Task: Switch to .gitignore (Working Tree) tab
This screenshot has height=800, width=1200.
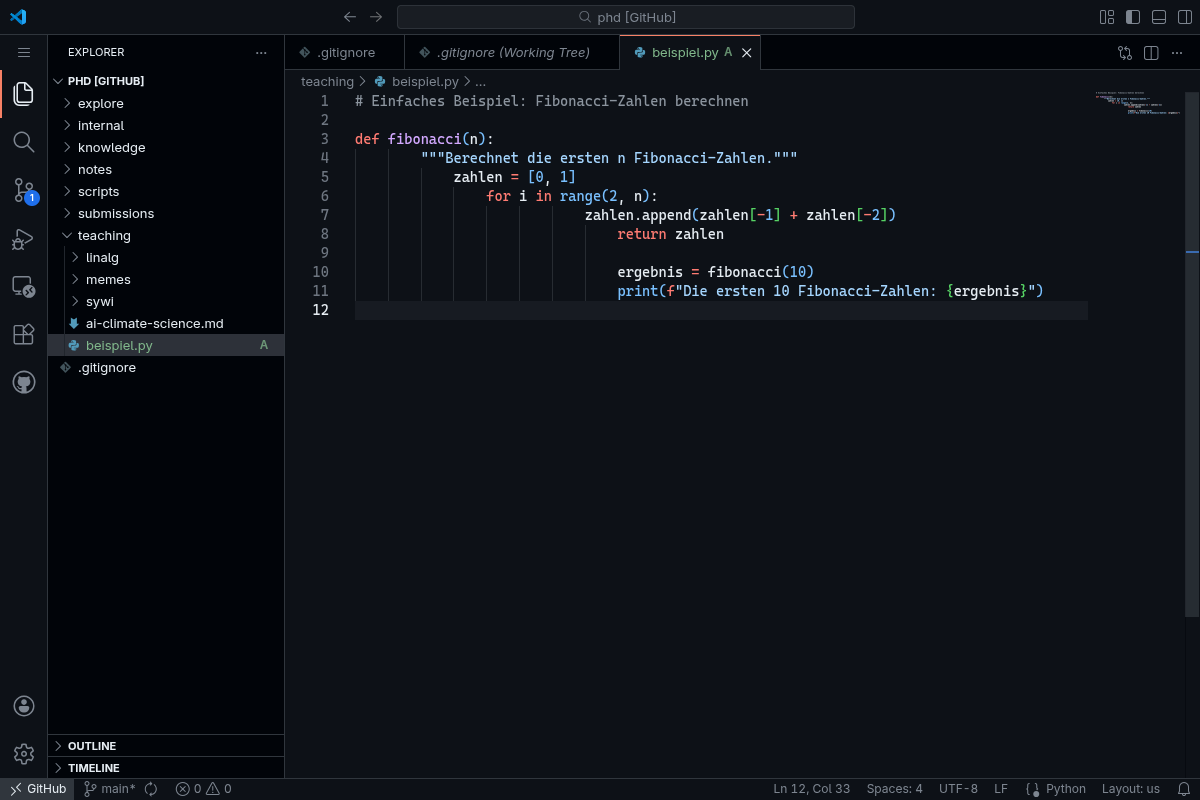Action: tap(512, 52)
